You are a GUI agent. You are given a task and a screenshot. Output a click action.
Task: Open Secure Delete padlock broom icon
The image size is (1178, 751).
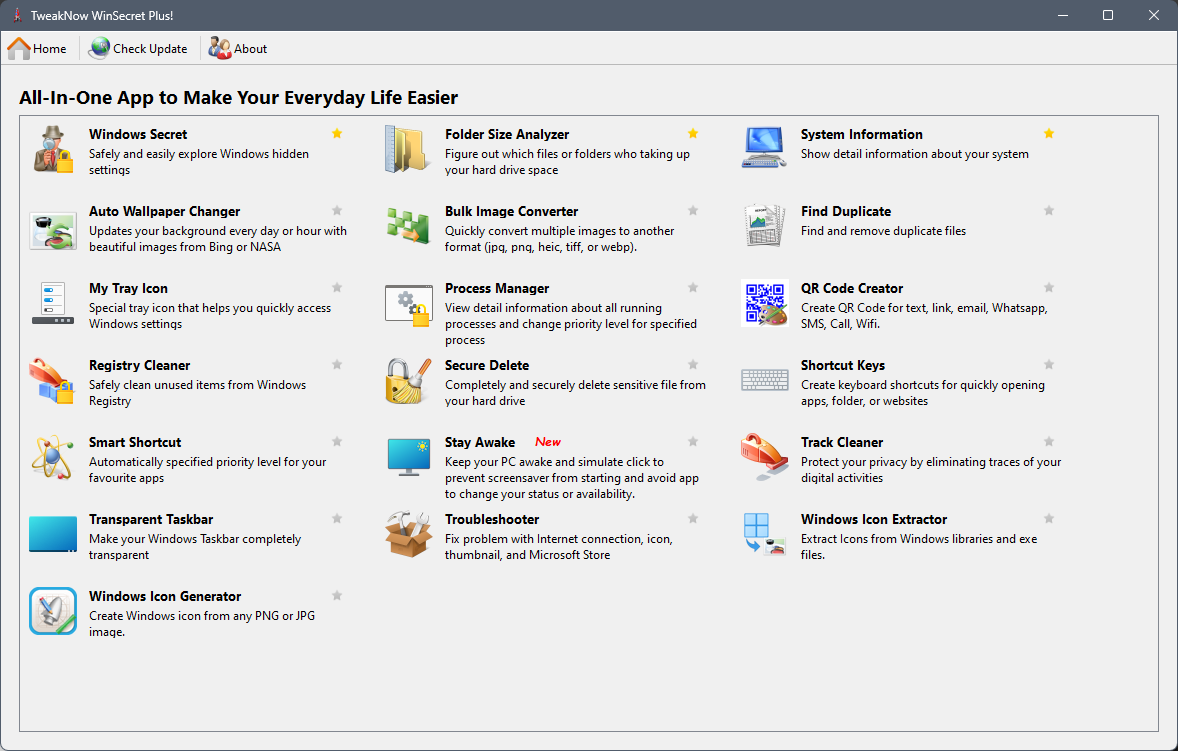pos(408,381)
